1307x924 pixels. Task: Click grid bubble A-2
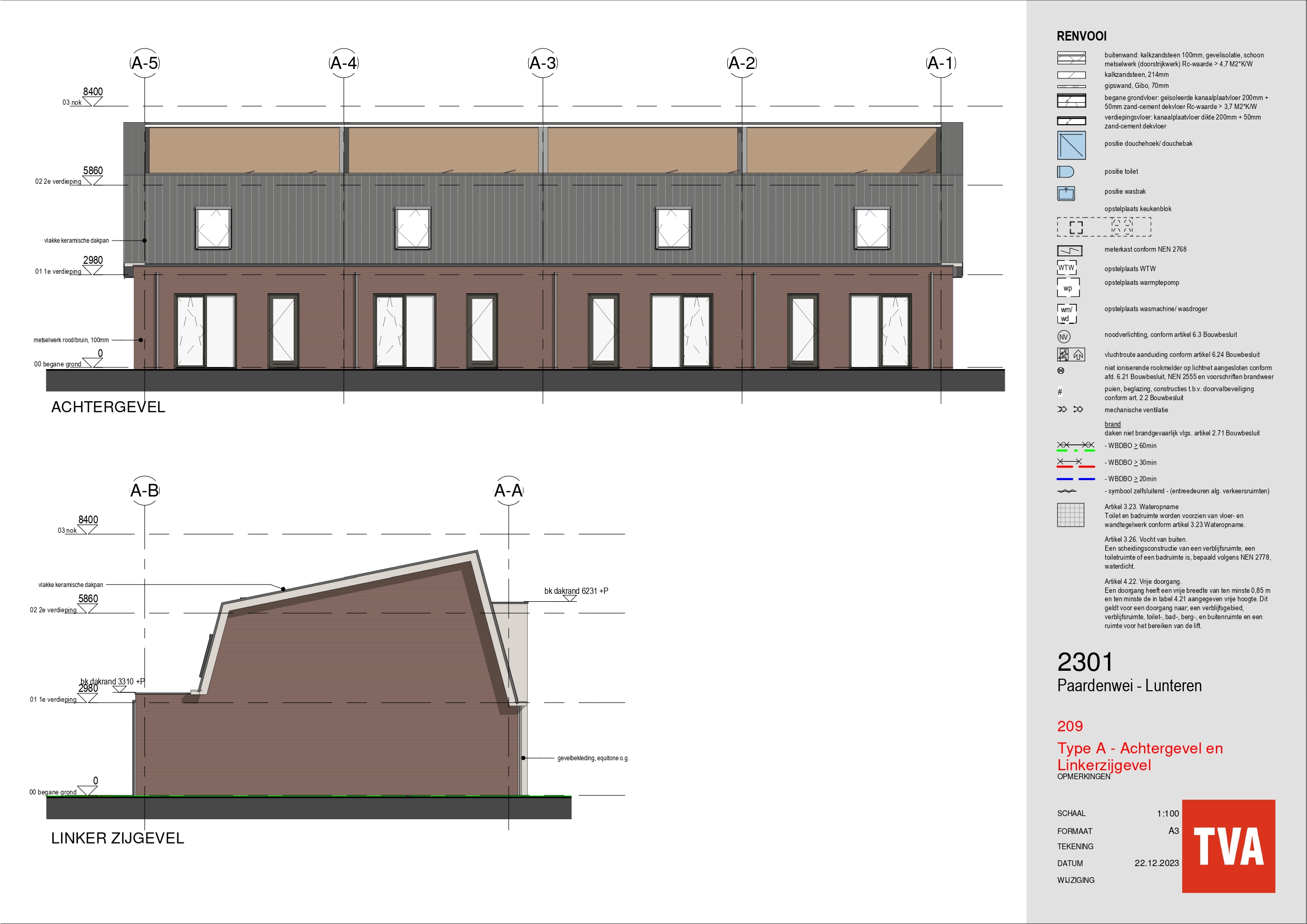[742, 63]
